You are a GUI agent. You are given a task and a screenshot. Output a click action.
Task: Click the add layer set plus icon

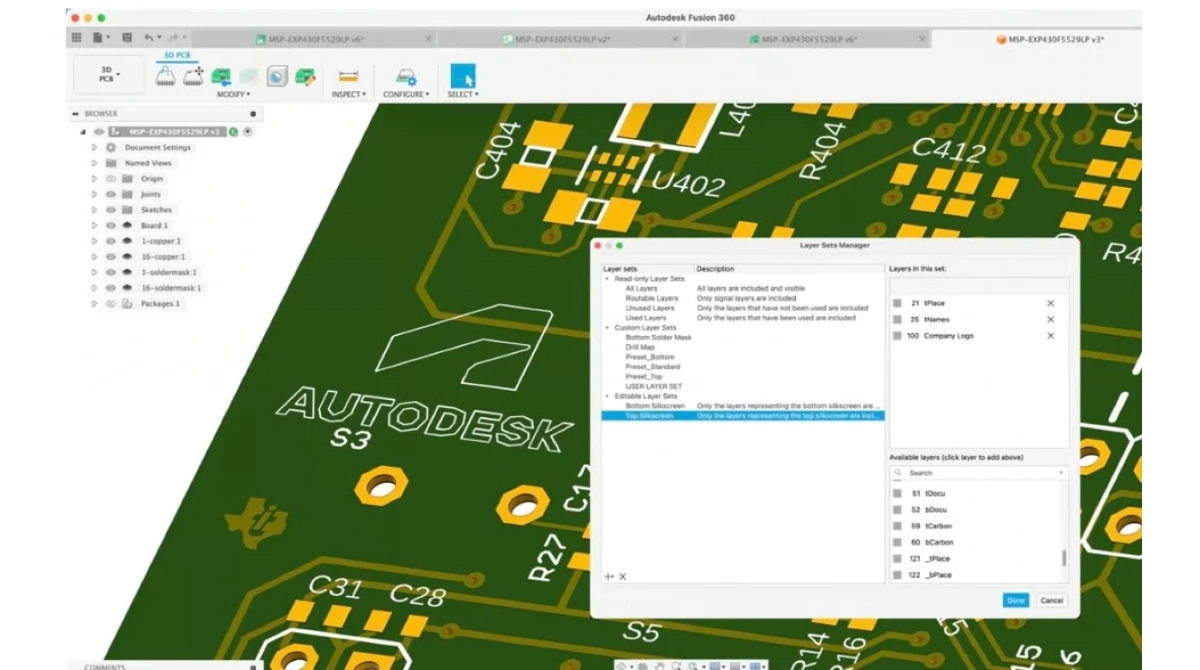point(608,577)
